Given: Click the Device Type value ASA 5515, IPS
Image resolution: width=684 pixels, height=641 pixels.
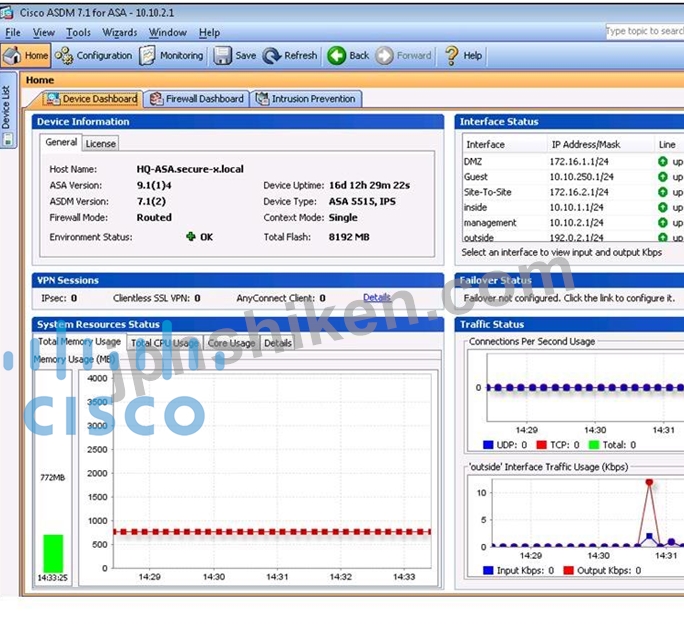Looking at the screenshot, I should tap(362, 202).
